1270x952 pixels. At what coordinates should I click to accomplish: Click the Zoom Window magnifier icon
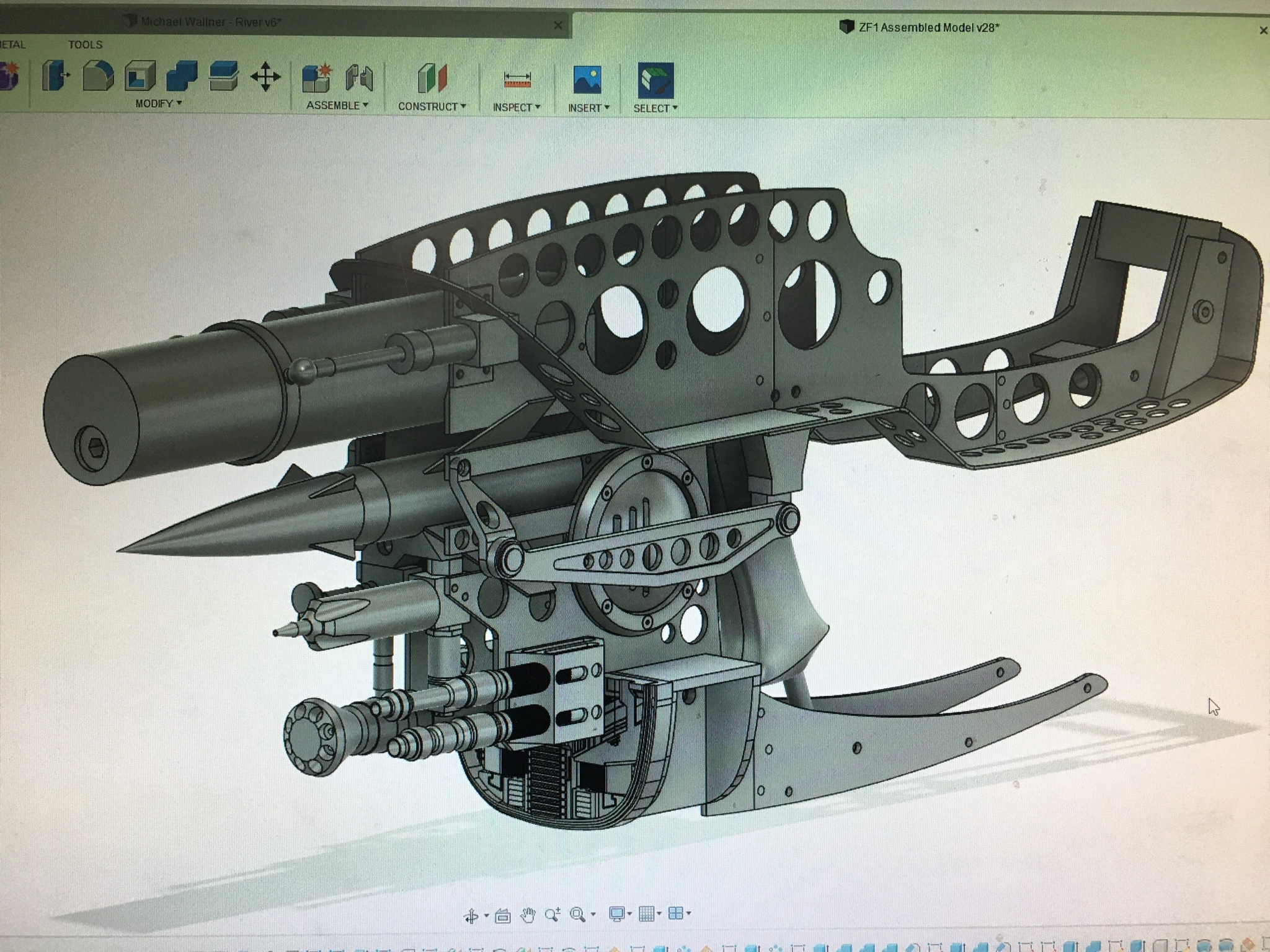pyautogui.click(x=577, y=914)
